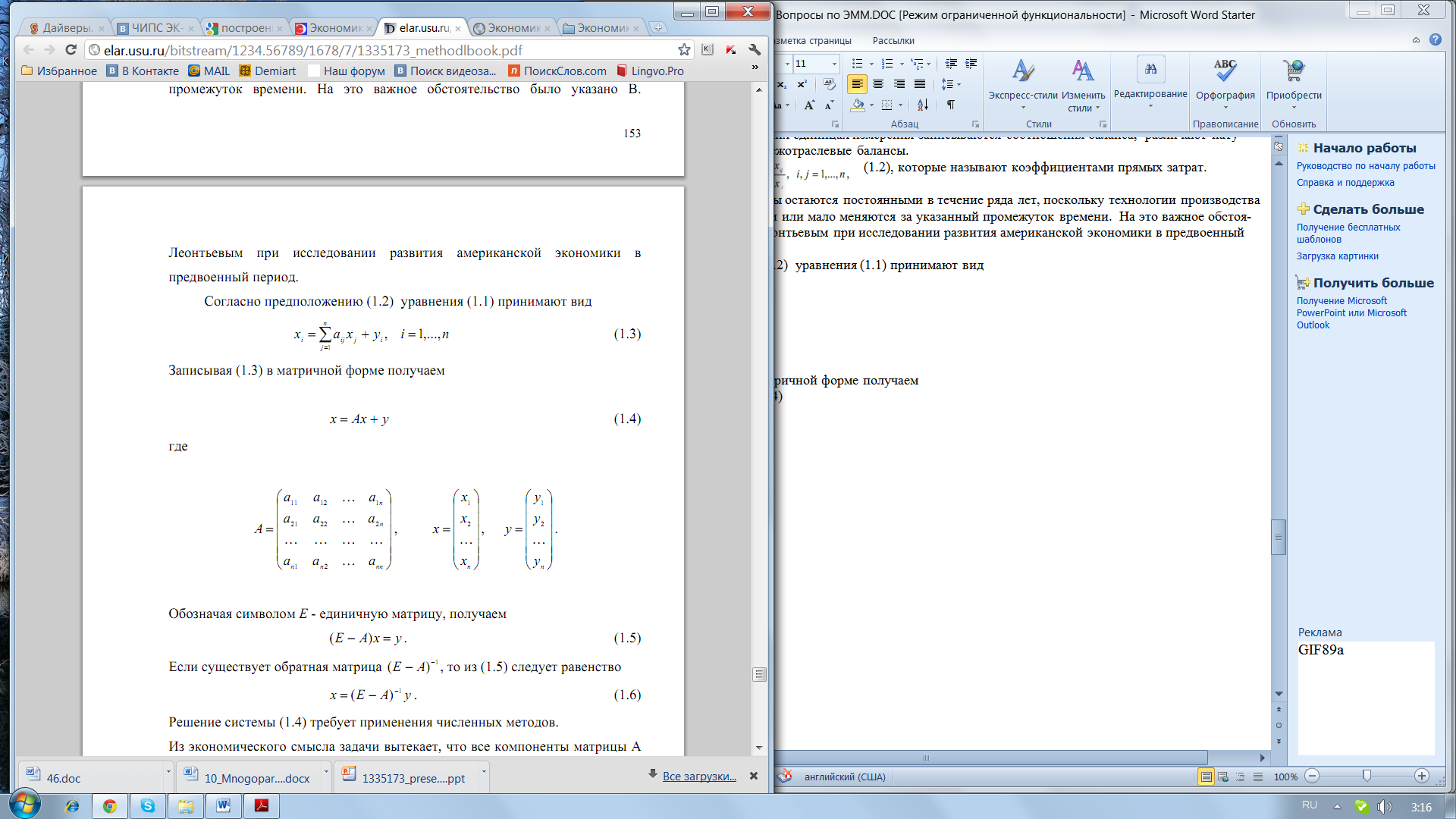Toggle superscript formatting in Word
The image size is (1456, 819).
coord(802,84)
